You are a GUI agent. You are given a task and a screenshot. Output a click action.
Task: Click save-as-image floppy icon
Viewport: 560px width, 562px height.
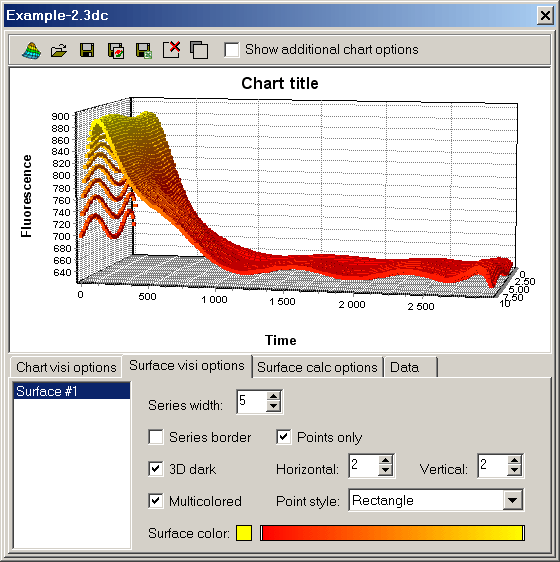(116, 51)
